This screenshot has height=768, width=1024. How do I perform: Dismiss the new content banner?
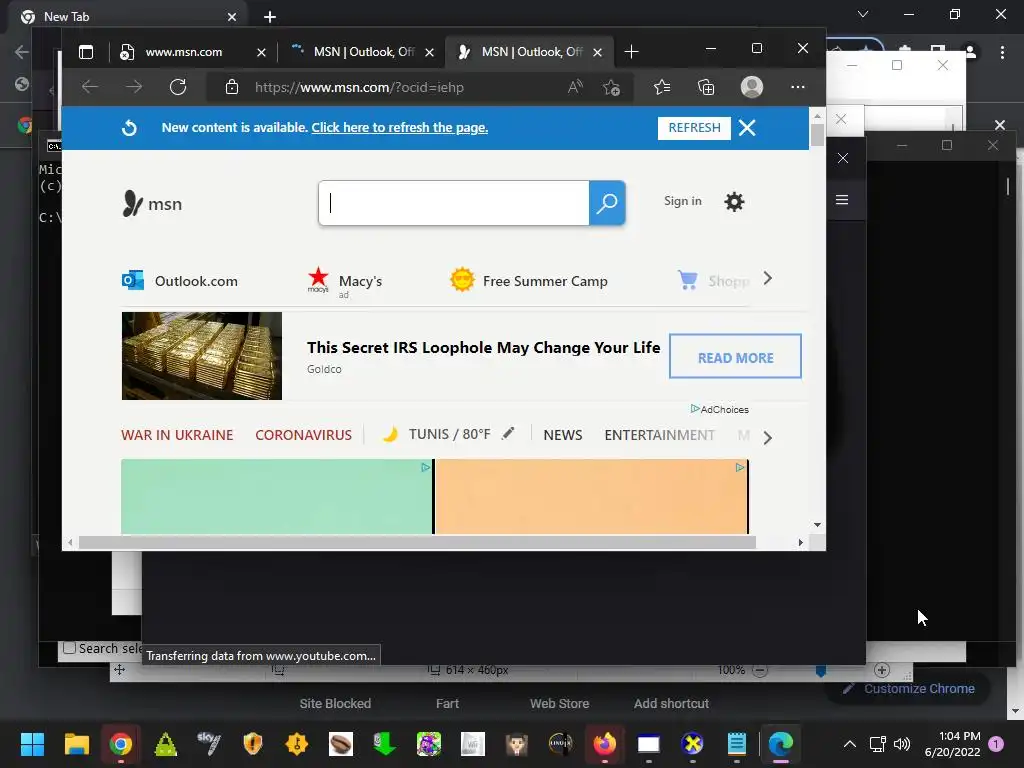(747, 128)
